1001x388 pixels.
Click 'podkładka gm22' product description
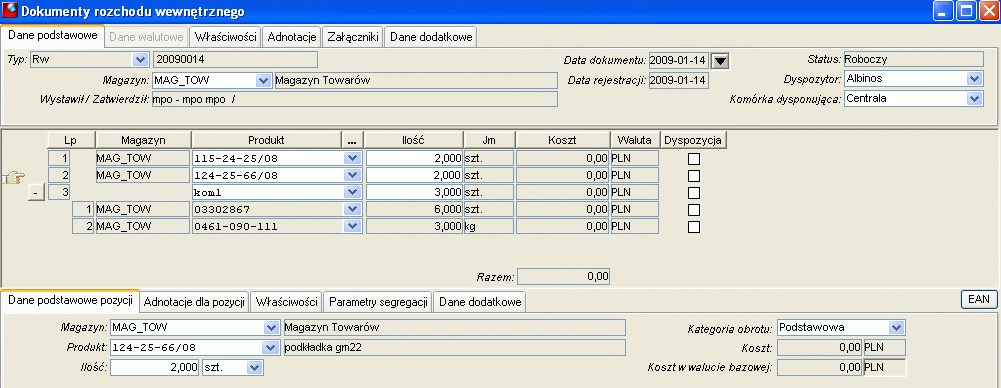click(454, 348)
